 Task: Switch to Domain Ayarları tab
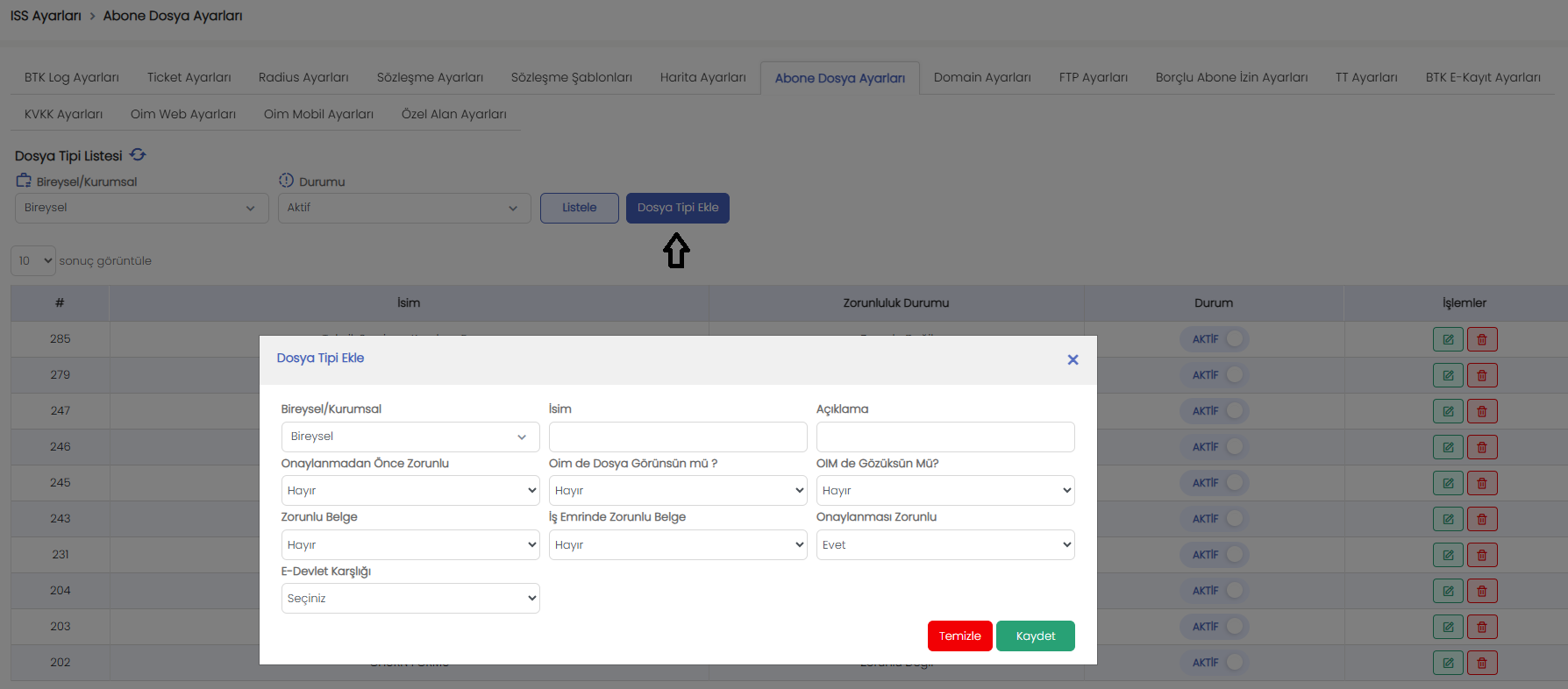[x=982, y=77]
